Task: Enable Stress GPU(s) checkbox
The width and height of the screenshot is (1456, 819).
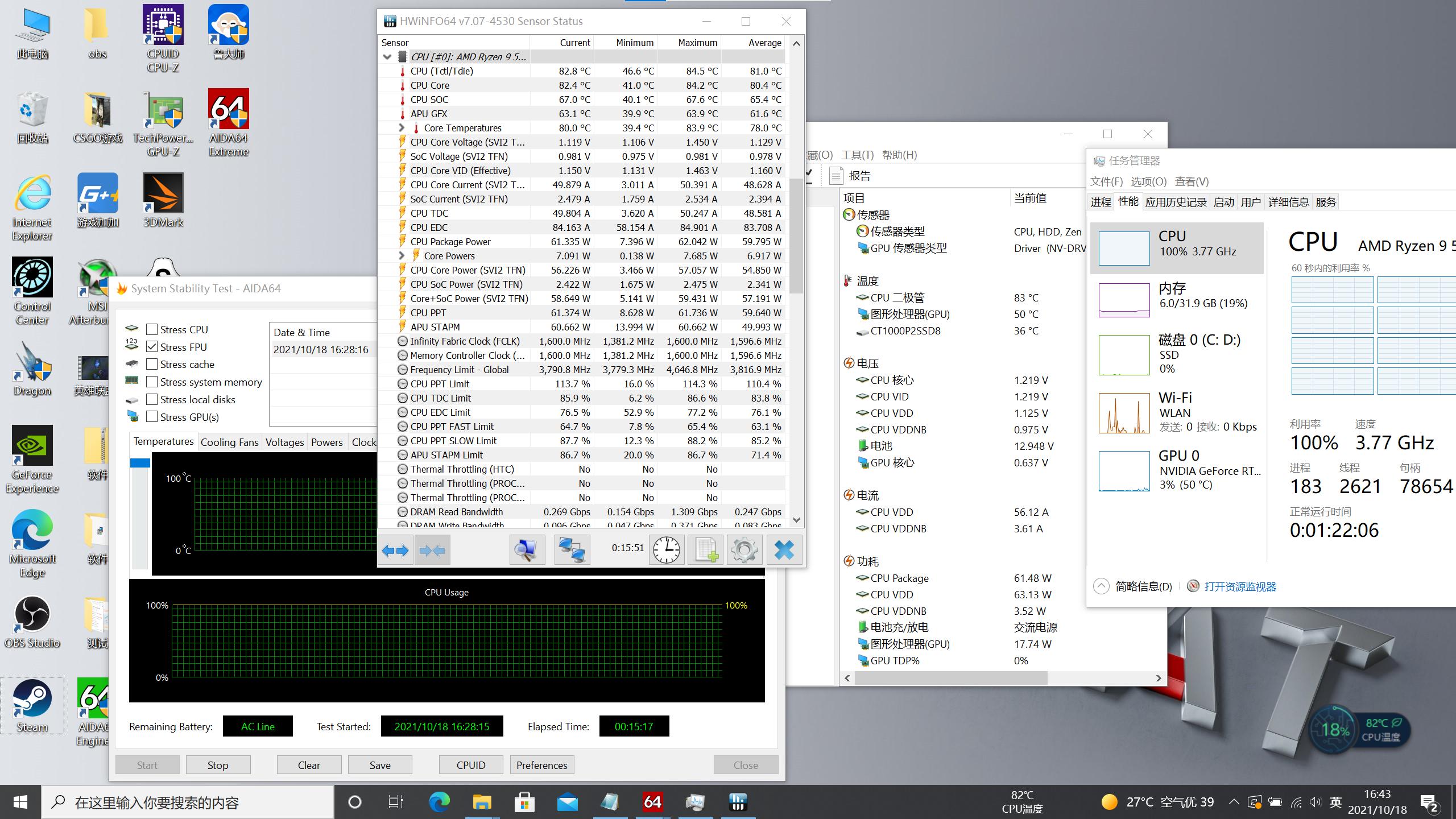Action: 152,417
